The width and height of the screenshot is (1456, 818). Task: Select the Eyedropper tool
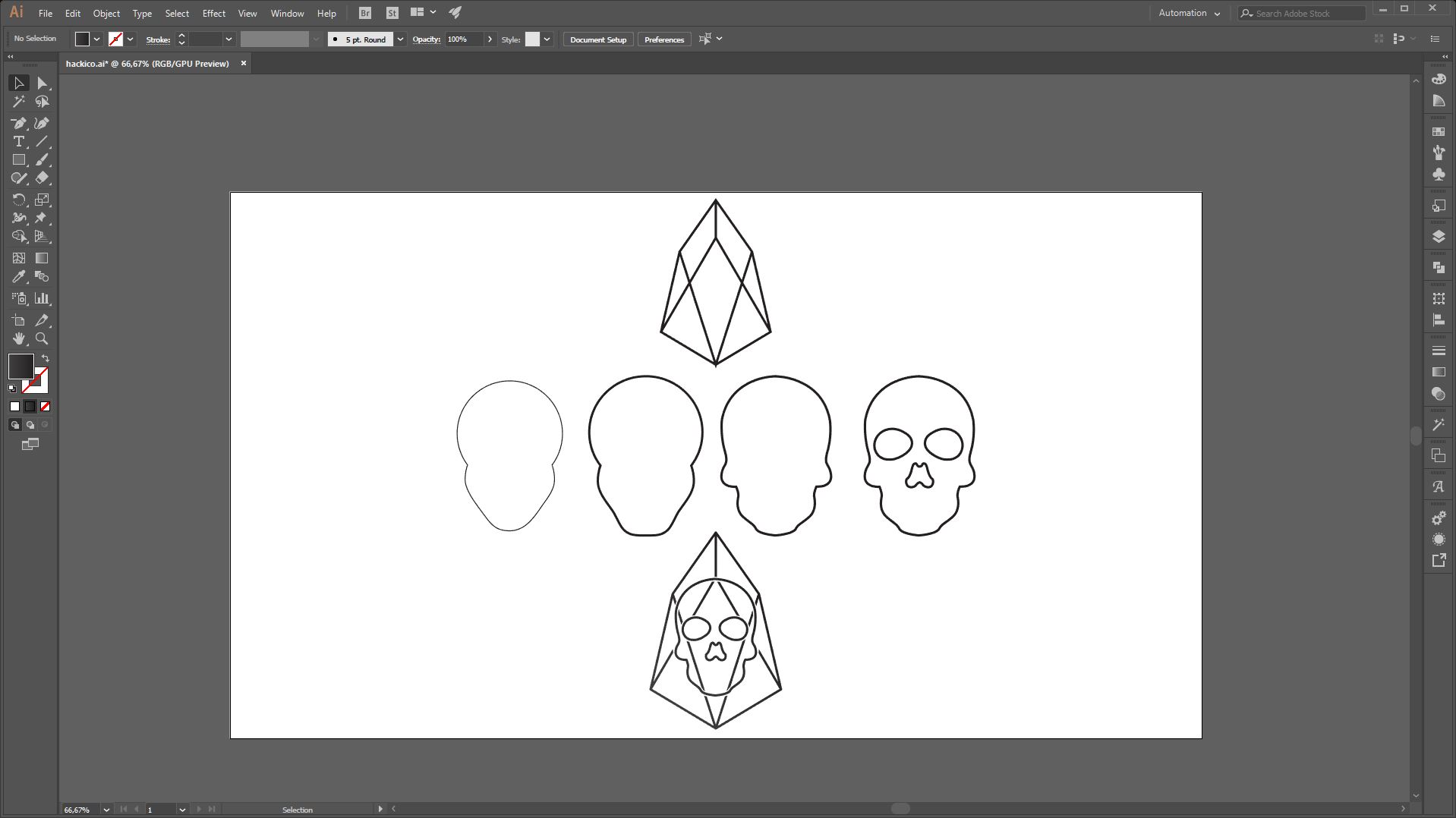(x=19, y=277)
